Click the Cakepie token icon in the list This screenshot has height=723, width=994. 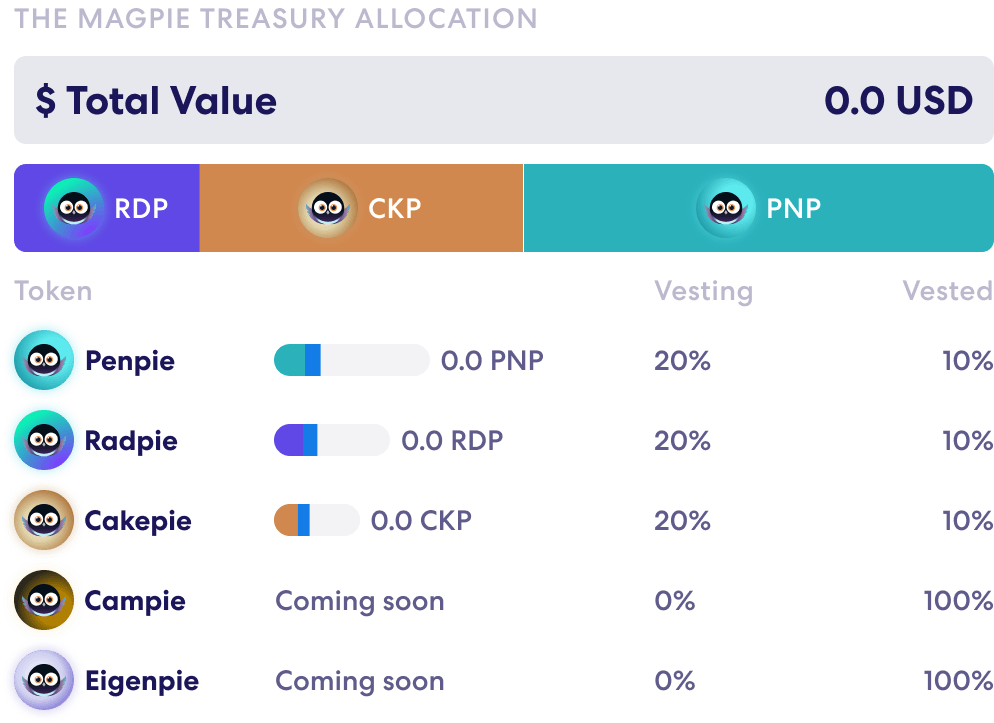click(44, 520)
